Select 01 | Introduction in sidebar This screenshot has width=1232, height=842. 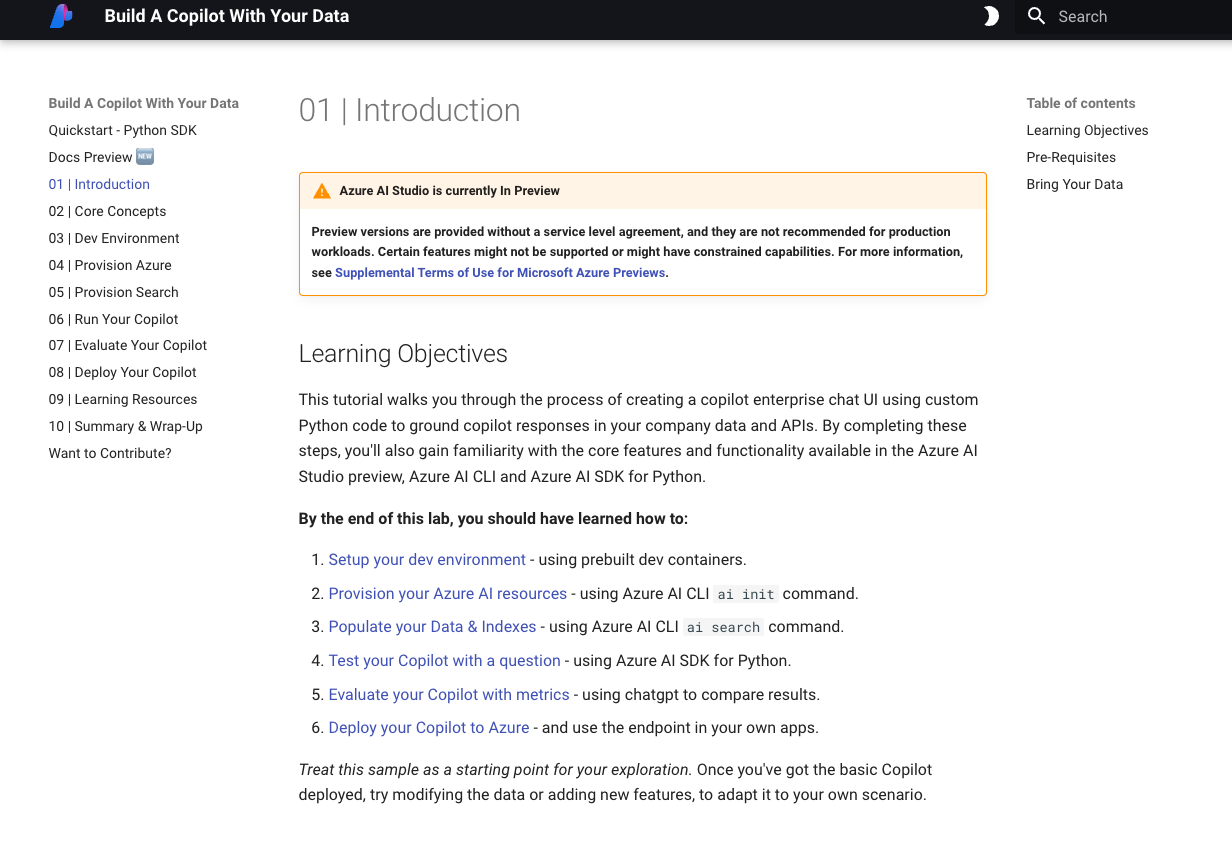[x=99, y=184]
